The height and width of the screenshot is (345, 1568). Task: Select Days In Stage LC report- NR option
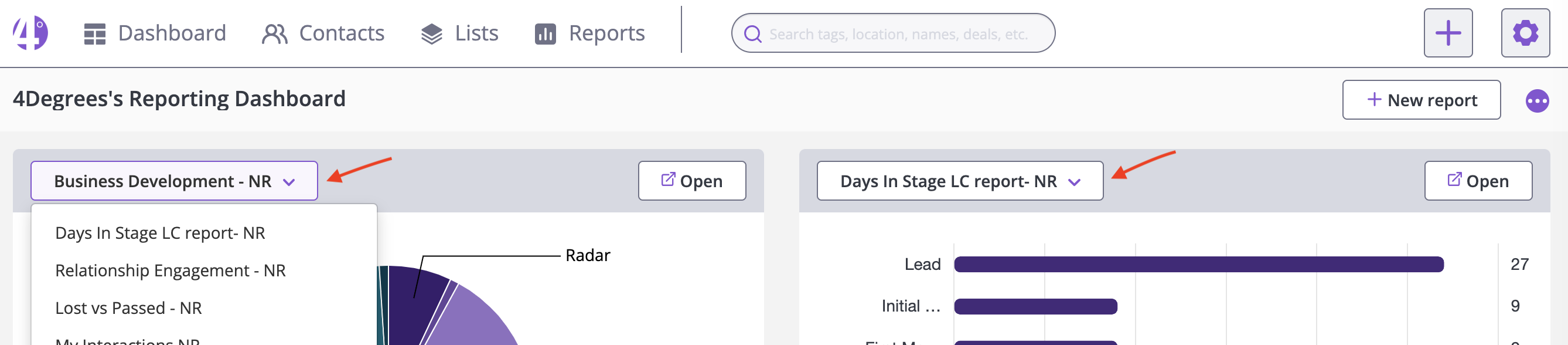click(x=204, y=233)
